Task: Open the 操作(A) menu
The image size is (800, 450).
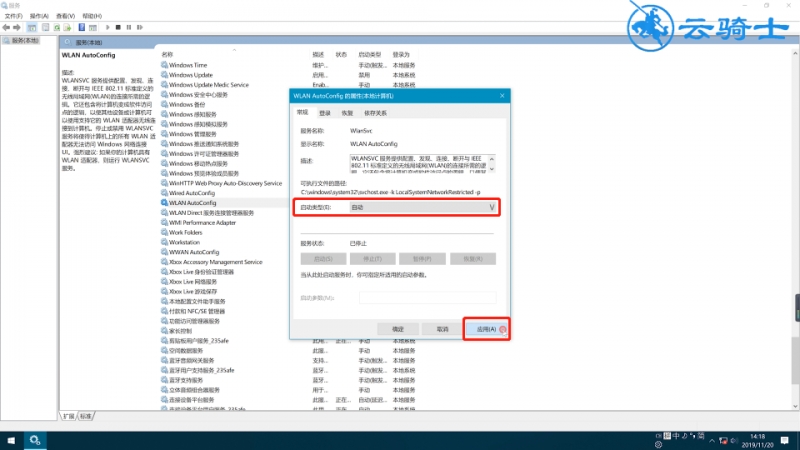Action: (39, 16)
